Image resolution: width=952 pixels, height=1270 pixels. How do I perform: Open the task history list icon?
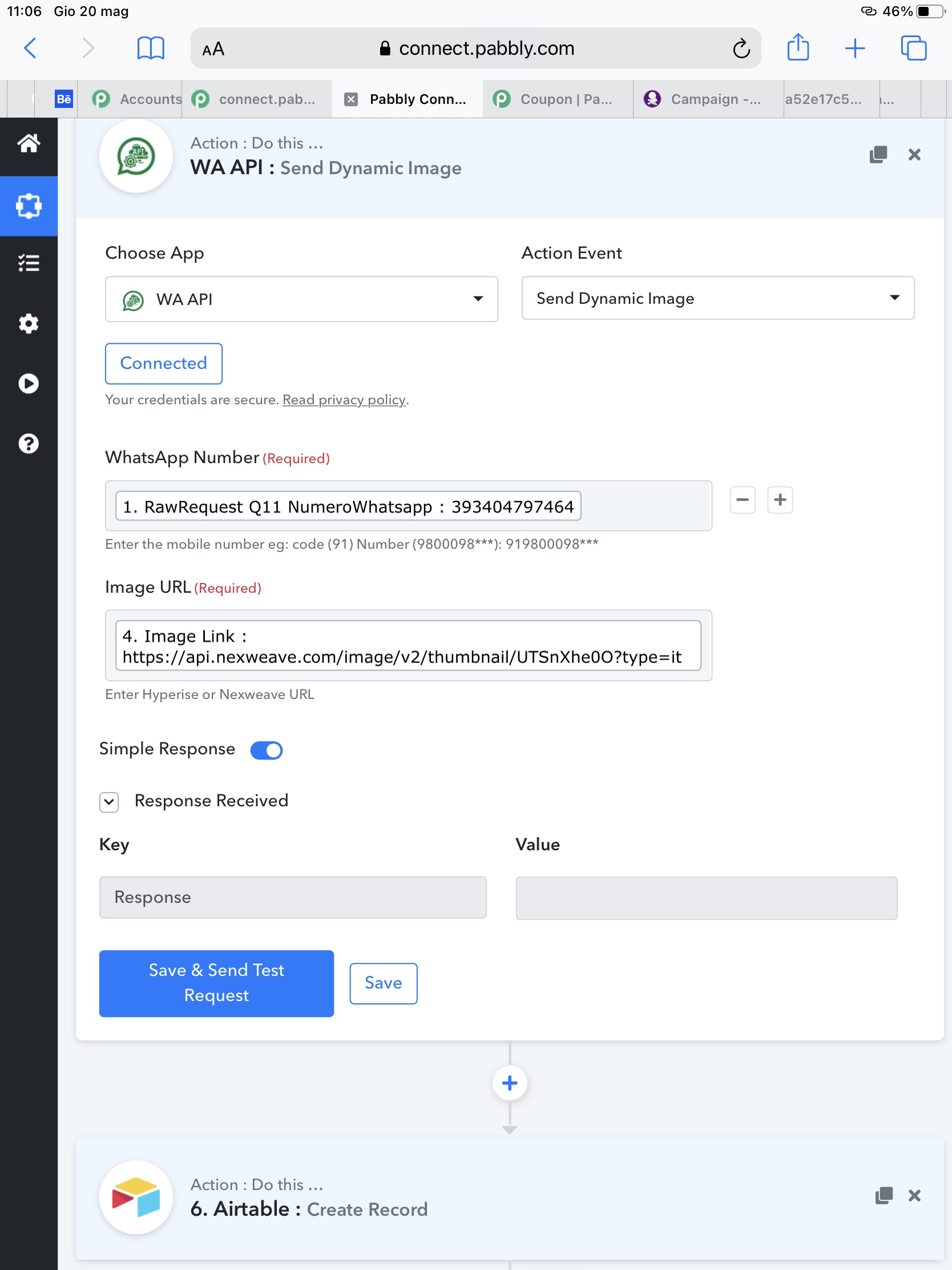pos(29,263)
